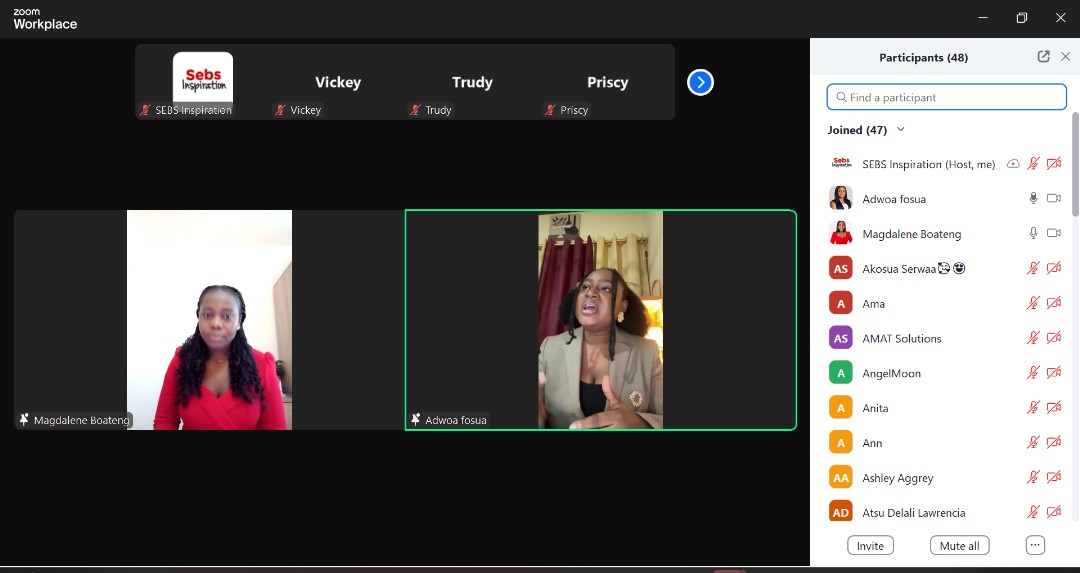Close the Participants panel
Image resolution: width=1080 pixels, height=573 pixels.
pos(1065,57)
